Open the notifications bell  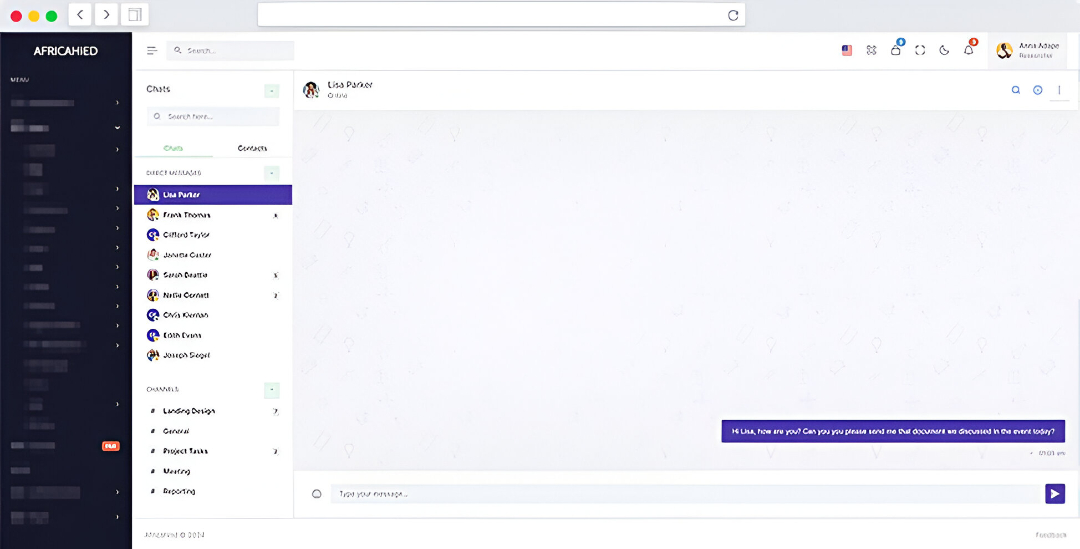(x=968, y=50)
